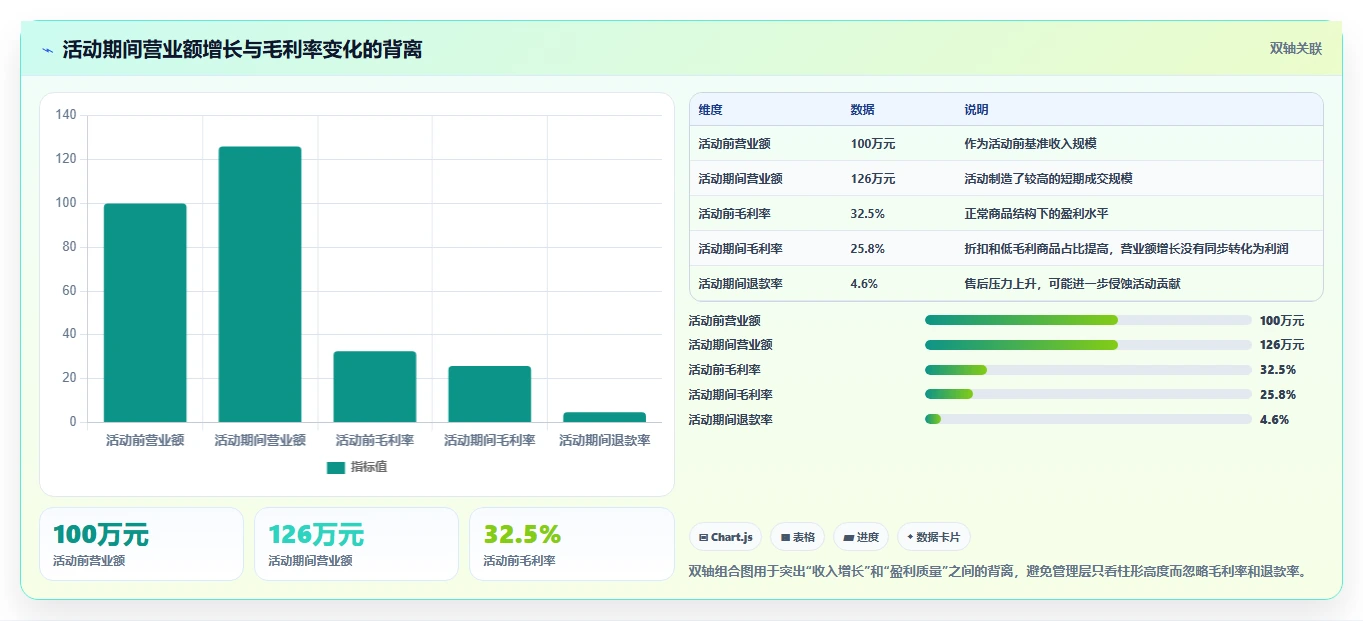
Task: Click the 活动期间退款率 bar in chart
Action: tap(604, 417)
